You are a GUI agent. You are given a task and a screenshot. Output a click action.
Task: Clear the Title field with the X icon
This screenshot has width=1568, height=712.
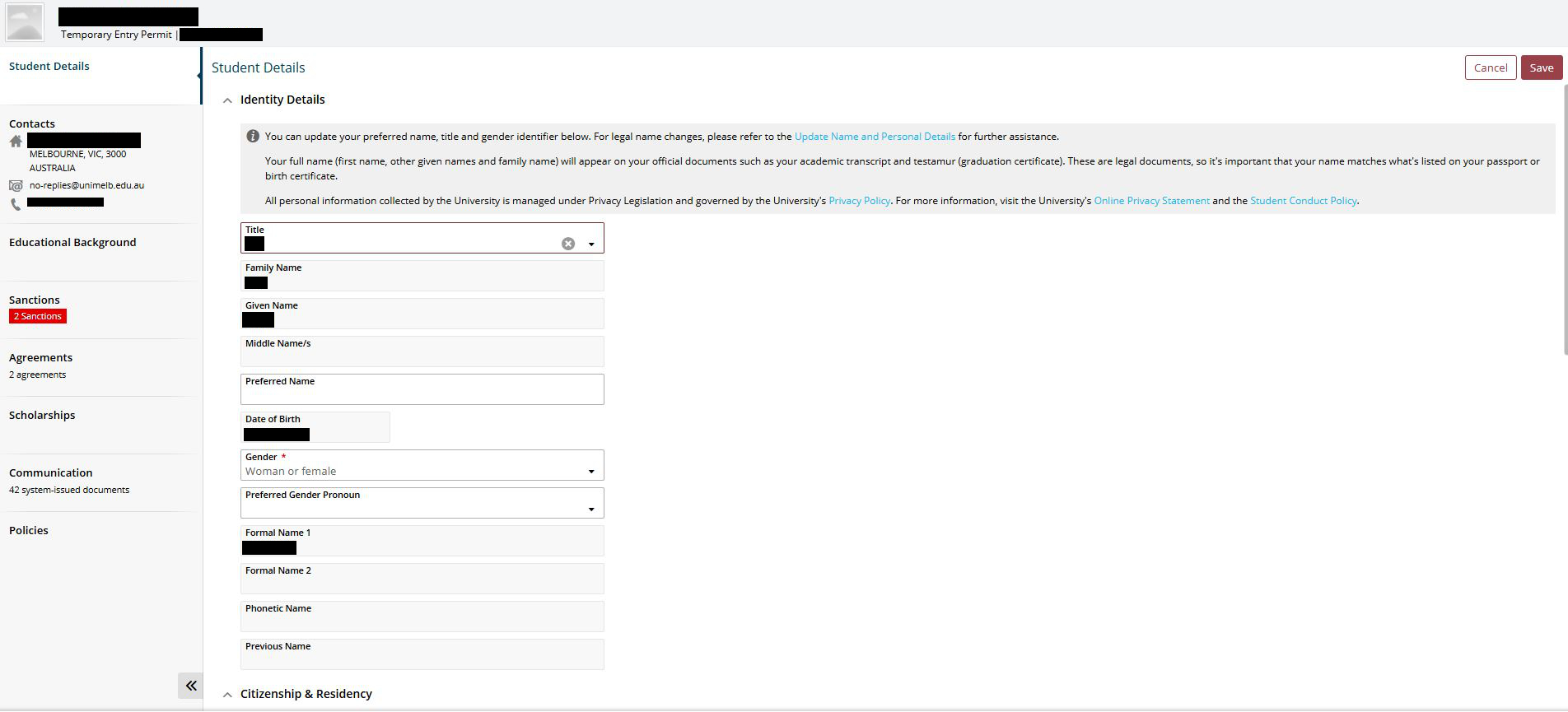point(568,244)
